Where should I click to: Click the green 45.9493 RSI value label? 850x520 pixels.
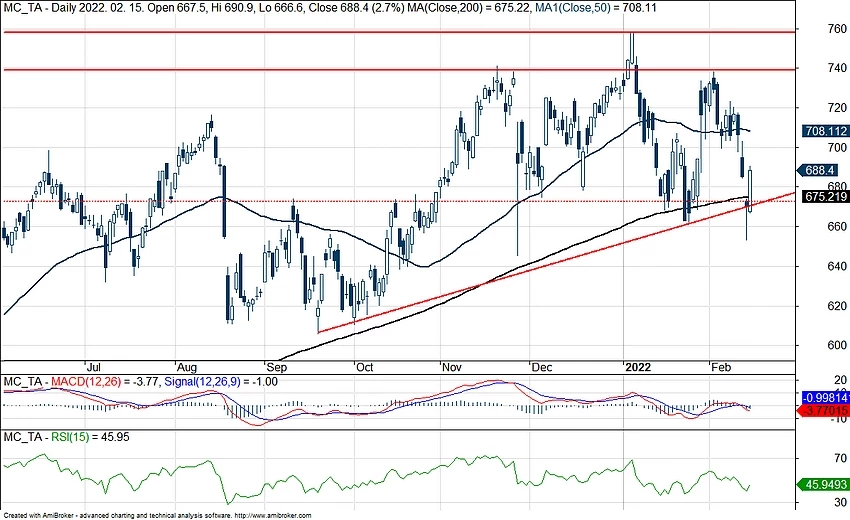pos(825,485)
